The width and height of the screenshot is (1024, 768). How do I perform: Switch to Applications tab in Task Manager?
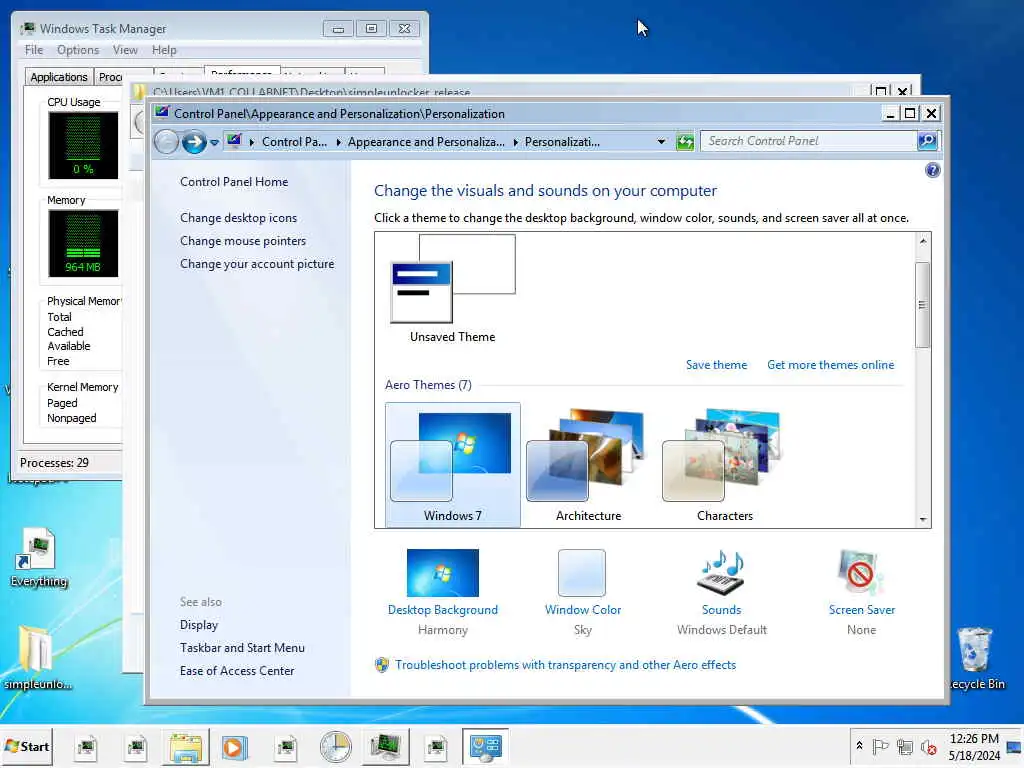(x=59, y=77)
